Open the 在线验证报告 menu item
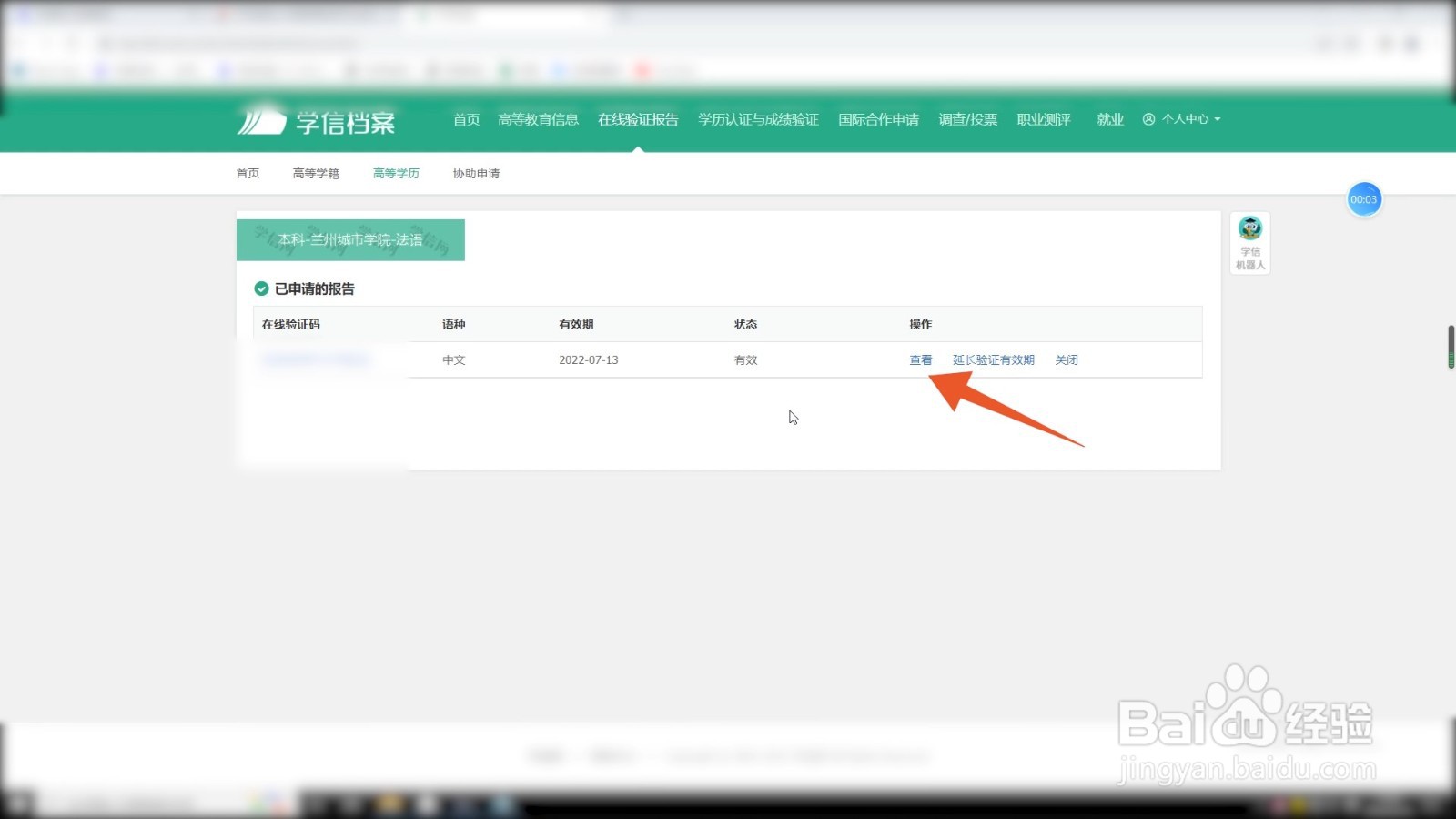 click(x=637, y=119)
